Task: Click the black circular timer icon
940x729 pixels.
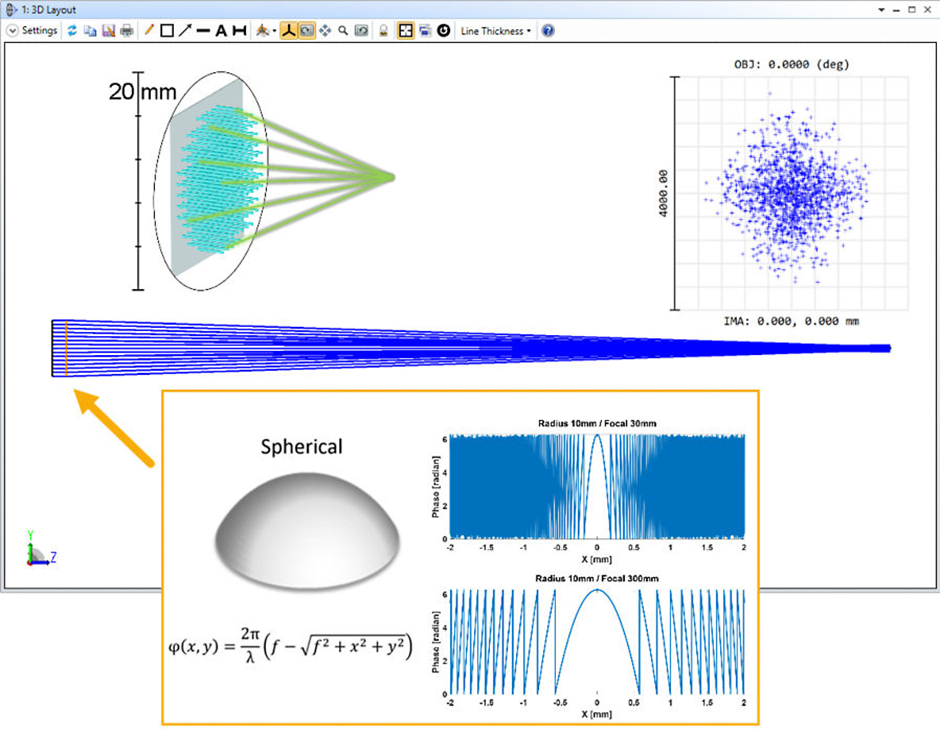Action: coord(444,31)
